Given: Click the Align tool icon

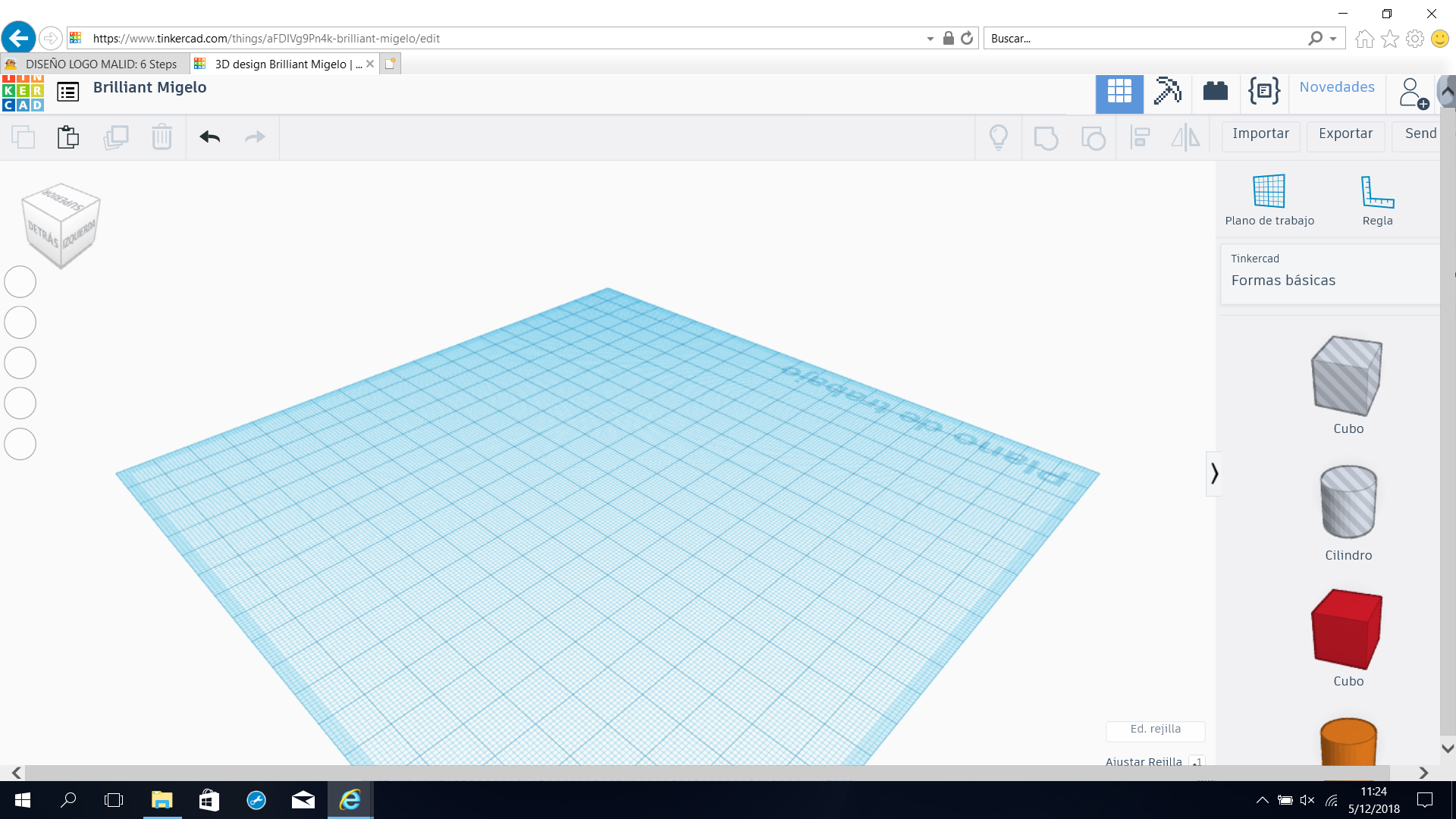Looking at the screenshot, I should (x=1140, y=137).
